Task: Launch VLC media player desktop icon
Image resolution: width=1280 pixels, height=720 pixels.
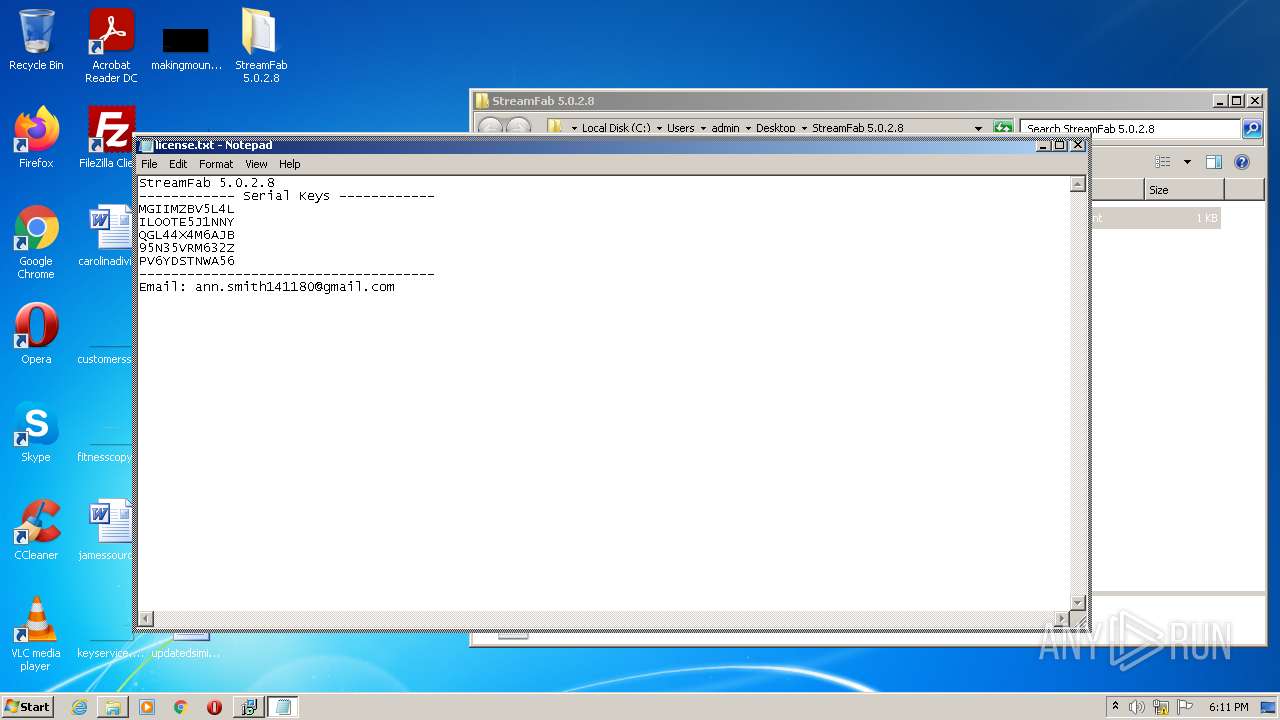Action: click(36, 634)
